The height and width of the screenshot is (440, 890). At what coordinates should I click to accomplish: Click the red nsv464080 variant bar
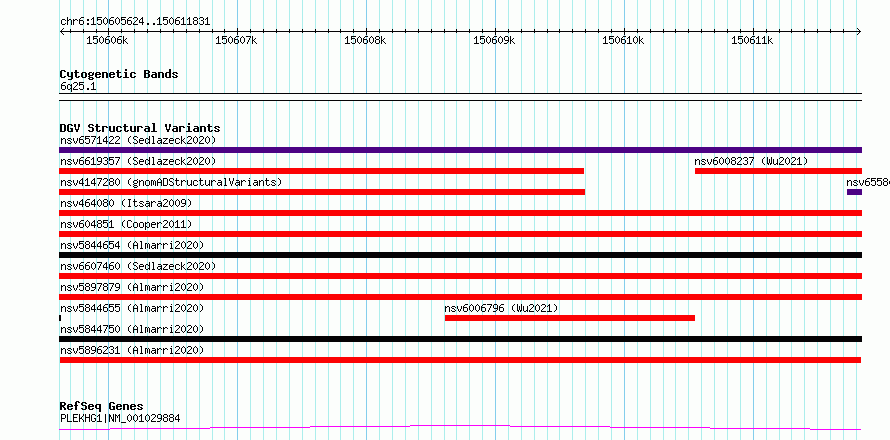pyautogui.click(x=460, y=213)
